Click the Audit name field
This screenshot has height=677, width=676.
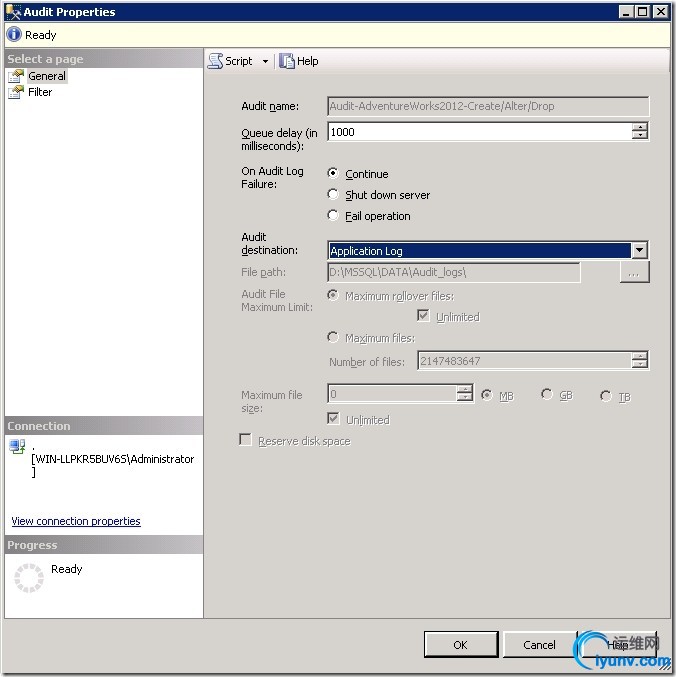point(488,106)
